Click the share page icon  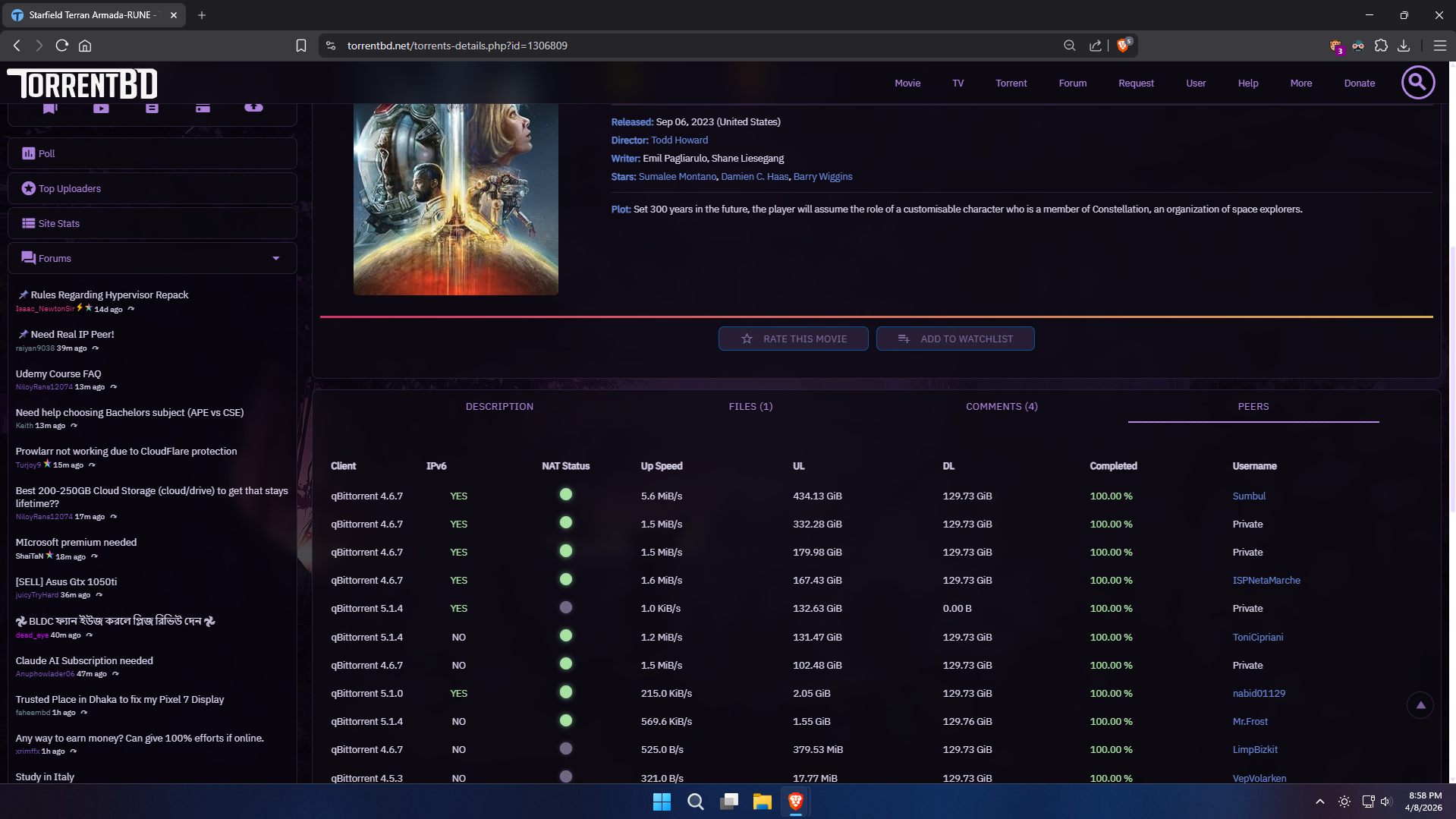click(1095, 46)
